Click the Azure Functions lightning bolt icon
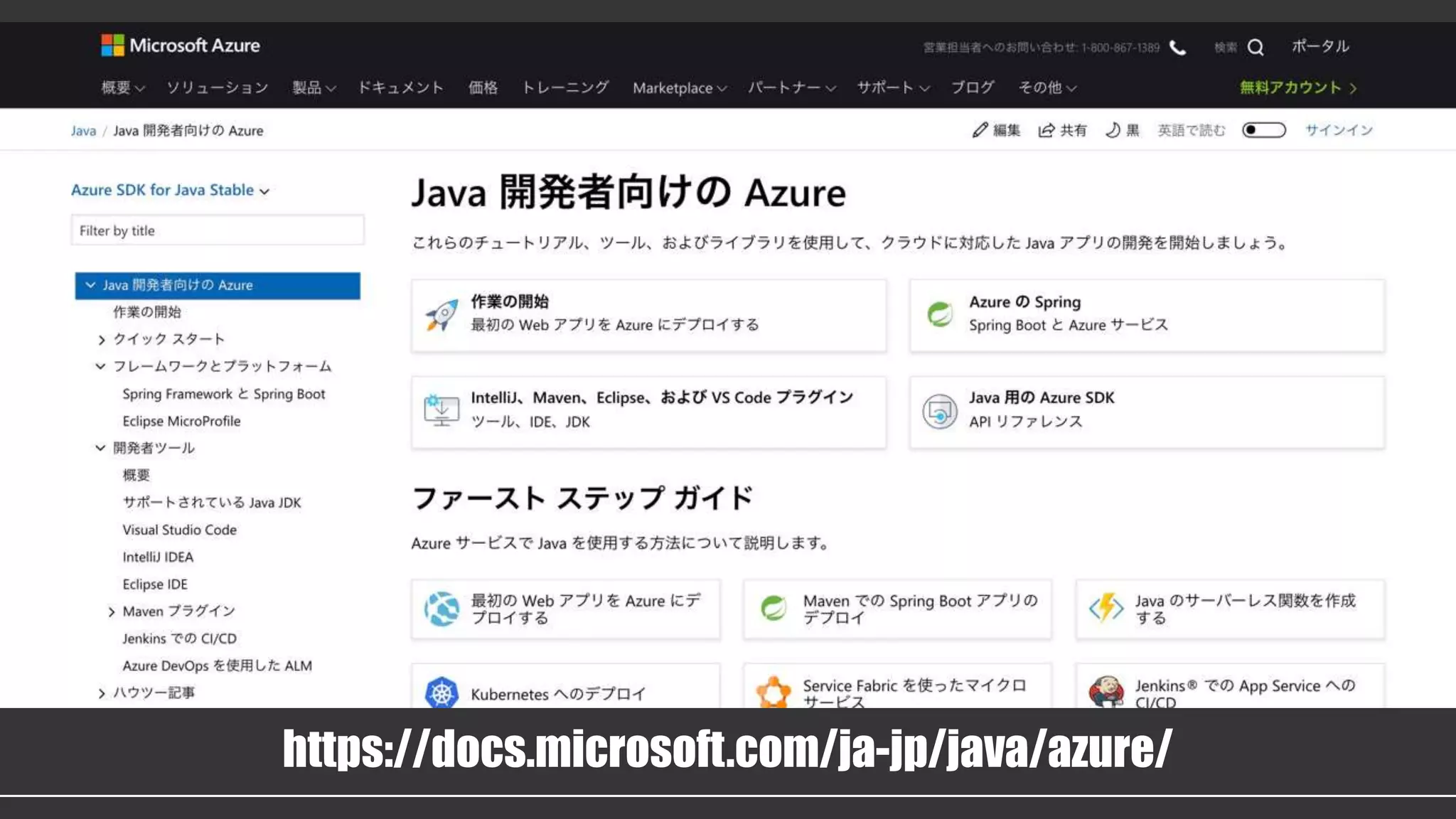The width and height of the screenshot is (1456, 819). (1106, 608)
